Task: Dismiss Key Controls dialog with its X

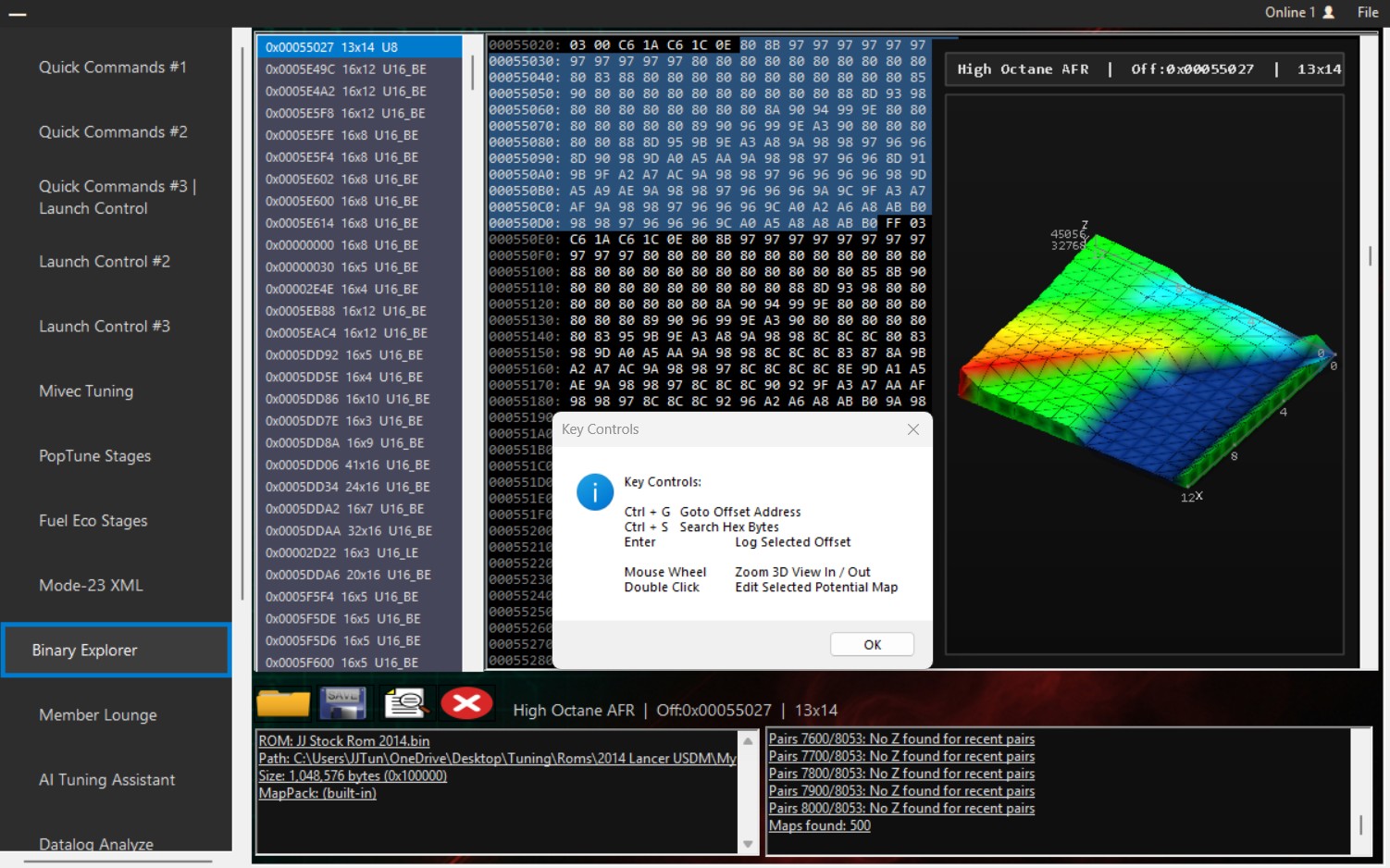Action: [912, 428]
